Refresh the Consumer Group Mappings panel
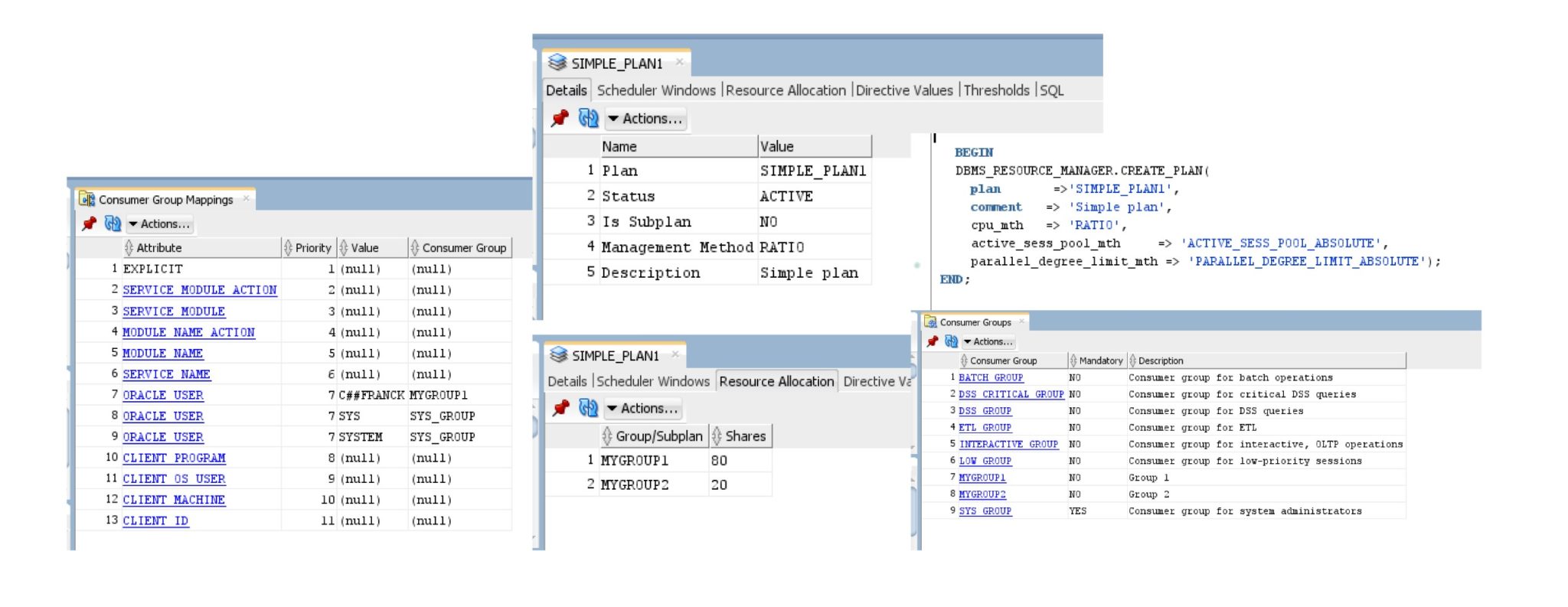The height and width of the screenshot is (607, 1568). [x=113, y=224]
